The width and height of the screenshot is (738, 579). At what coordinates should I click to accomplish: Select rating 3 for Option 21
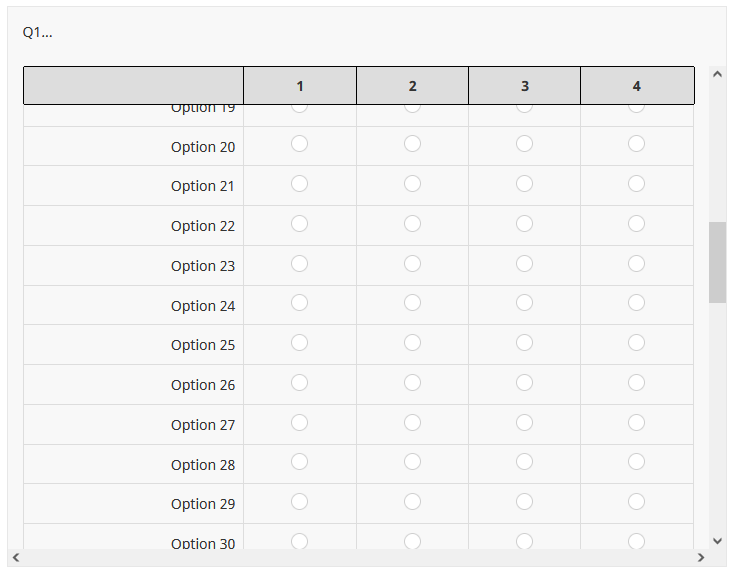(524, 184)
